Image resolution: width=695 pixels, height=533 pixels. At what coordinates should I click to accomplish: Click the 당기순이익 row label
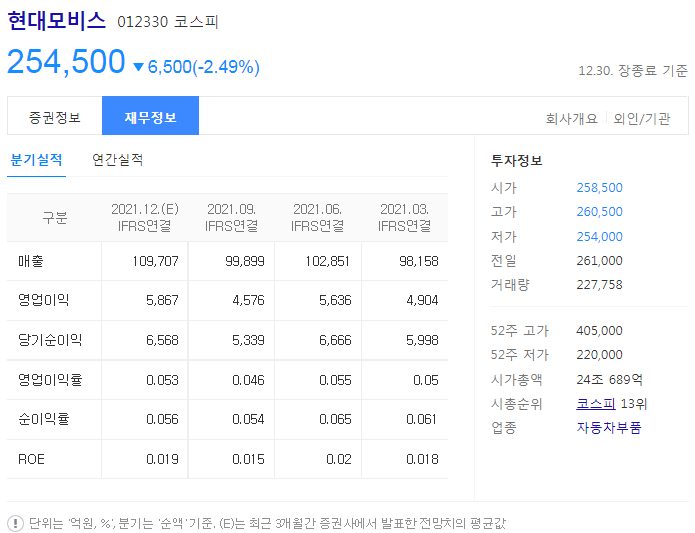[50, 340]
